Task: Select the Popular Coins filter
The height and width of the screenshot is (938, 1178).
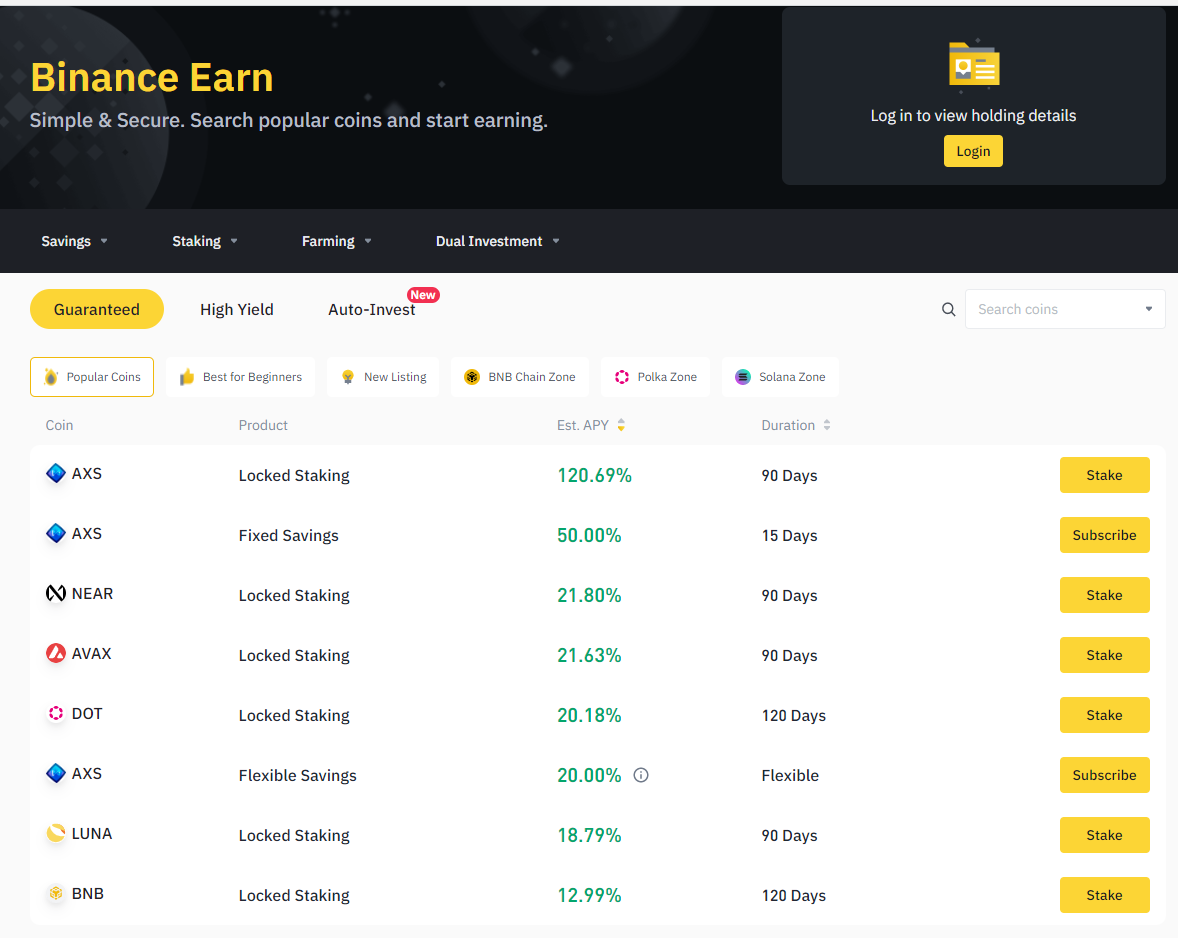Action: 92,377
